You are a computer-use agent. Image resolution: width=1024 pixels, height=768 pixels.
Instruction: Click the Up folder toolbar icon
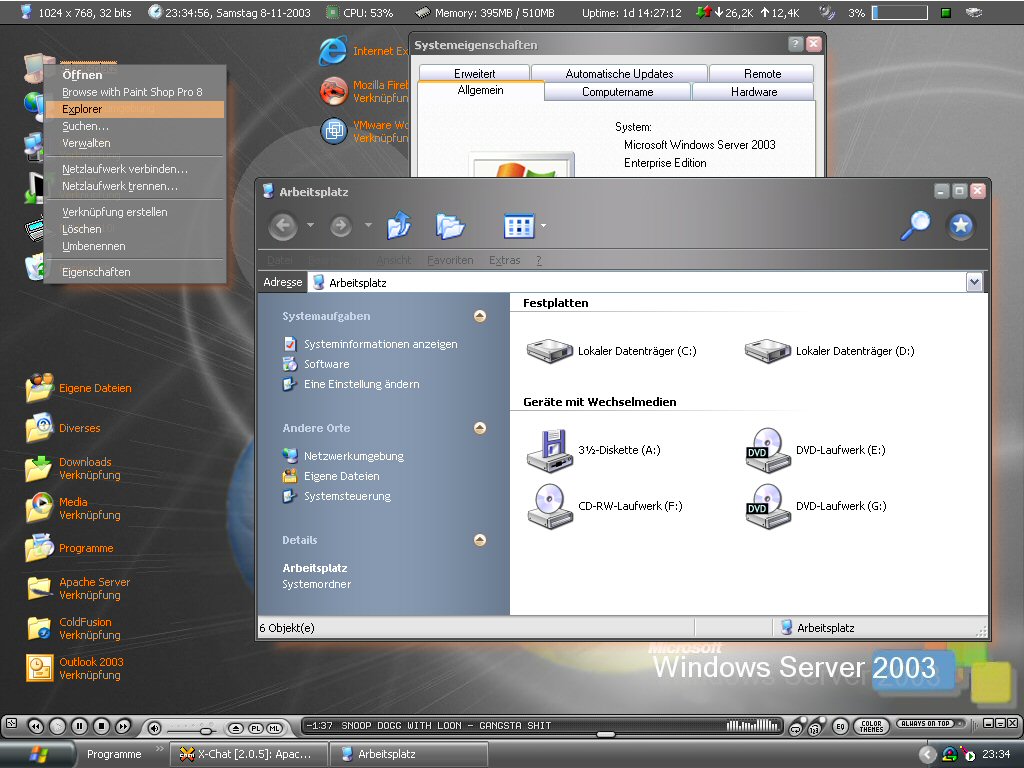click(399, 227)
